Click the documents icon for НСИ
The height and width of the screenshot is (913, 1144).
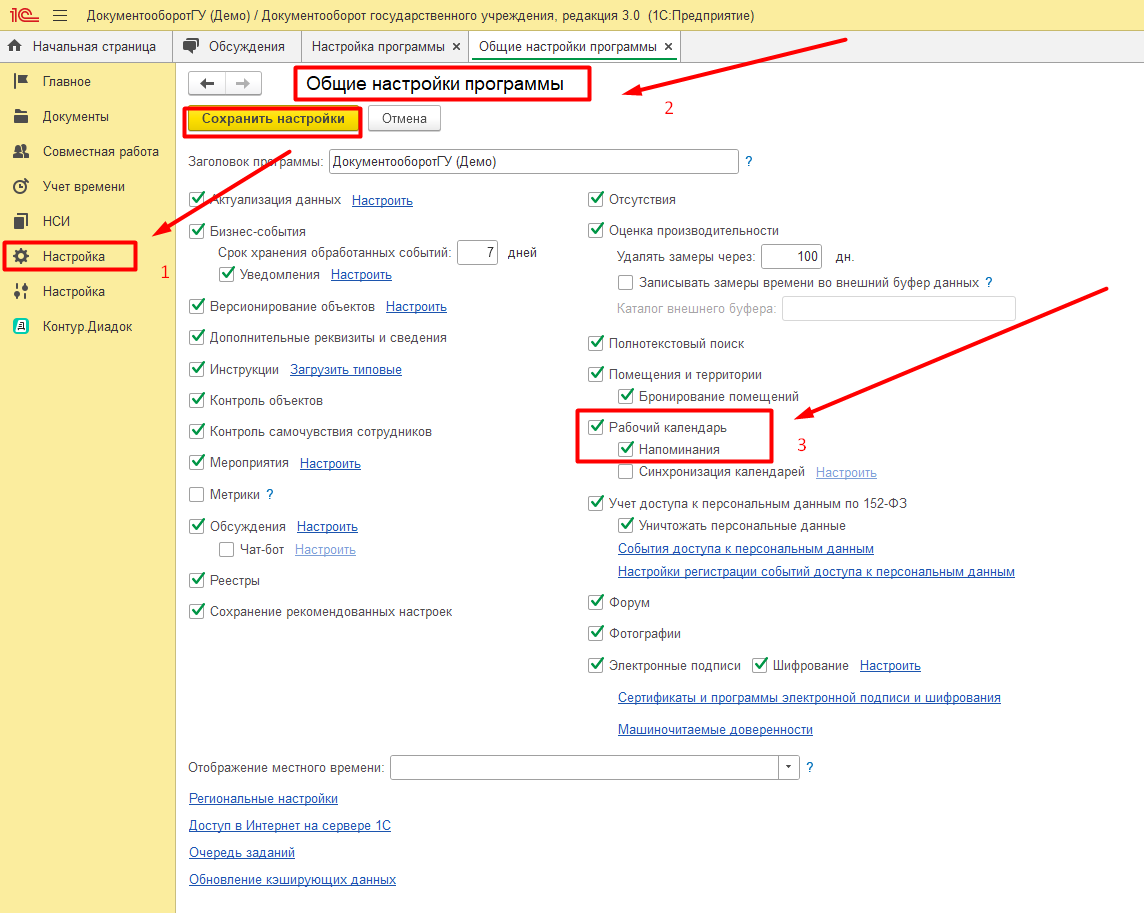[21, 221]
